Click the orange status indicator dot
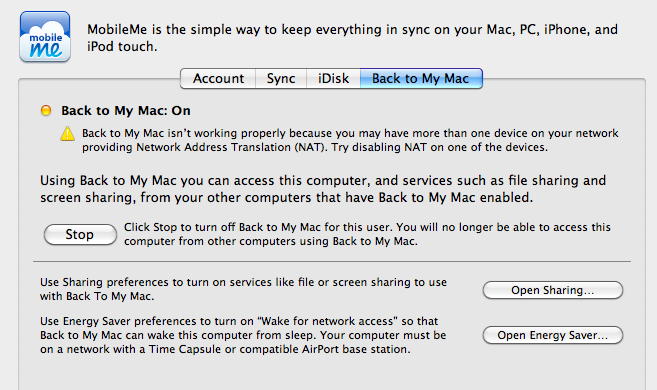Image resolution: width=657 pixels, height=390 pixels. click(x=46, y=110)
